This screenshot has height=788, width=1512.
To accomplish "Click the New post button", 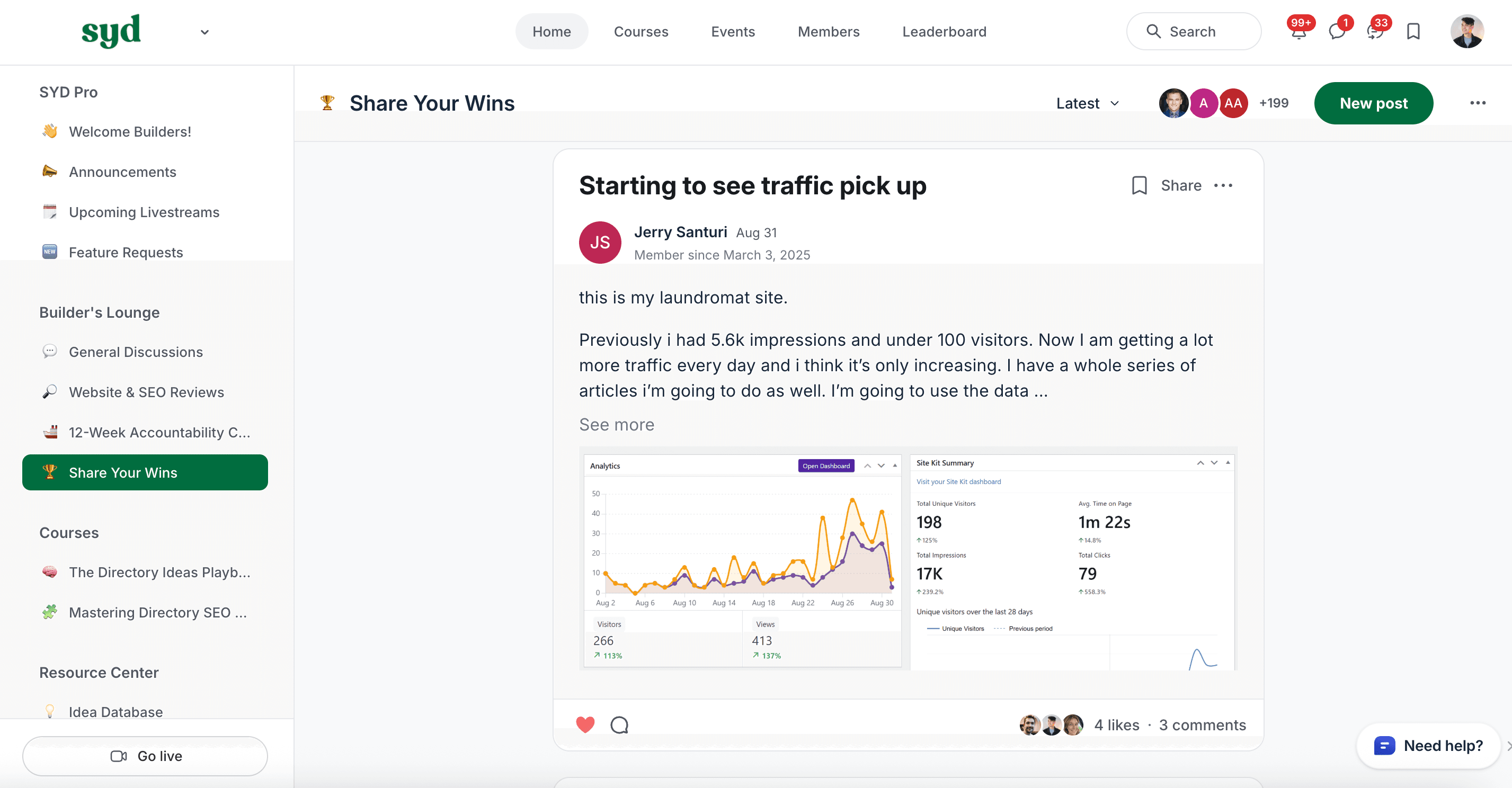I will tap(1374, 103).
